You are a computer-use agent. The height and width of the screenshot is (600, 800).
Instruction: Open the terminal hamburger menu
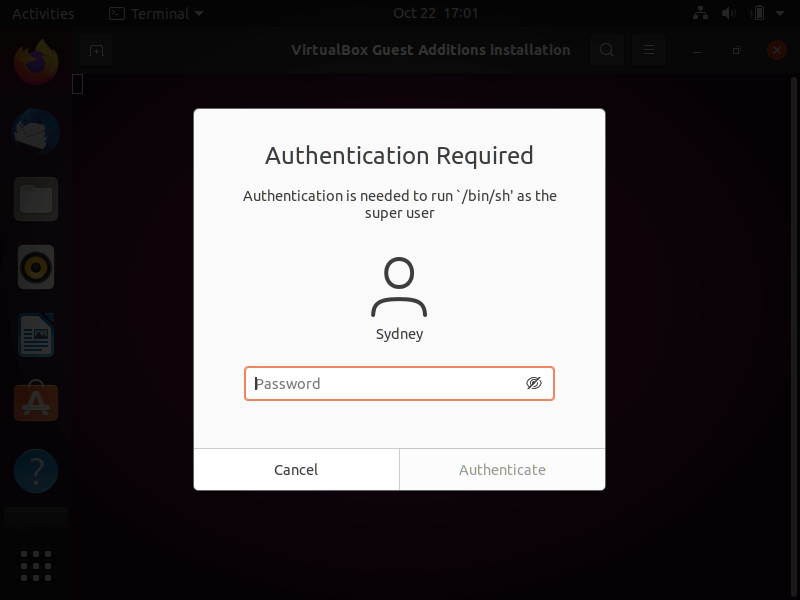point(648,49)
